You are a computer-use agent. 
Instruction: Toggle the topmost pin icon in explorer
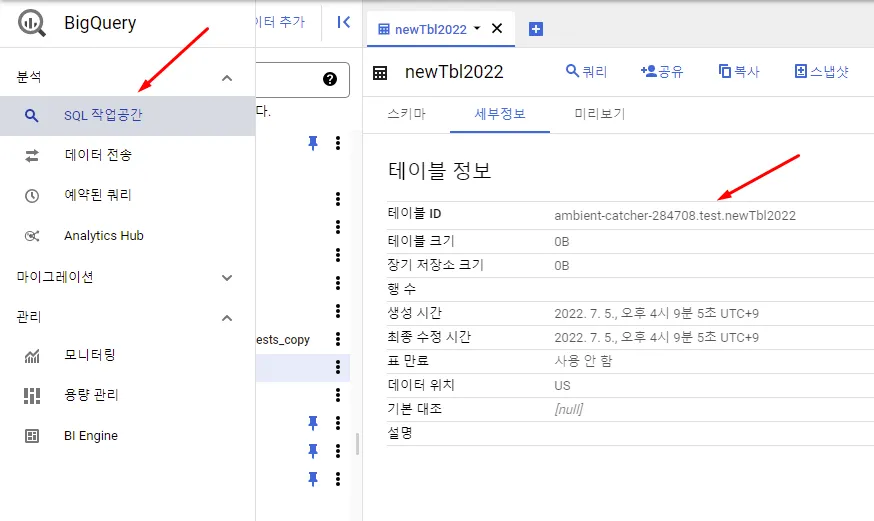313,143
